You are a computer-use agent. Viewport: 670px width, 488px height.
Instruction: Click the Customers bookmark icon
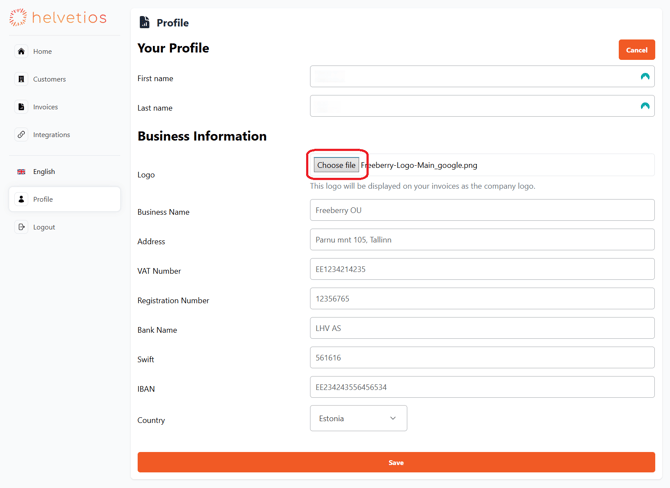click(21, 79)
